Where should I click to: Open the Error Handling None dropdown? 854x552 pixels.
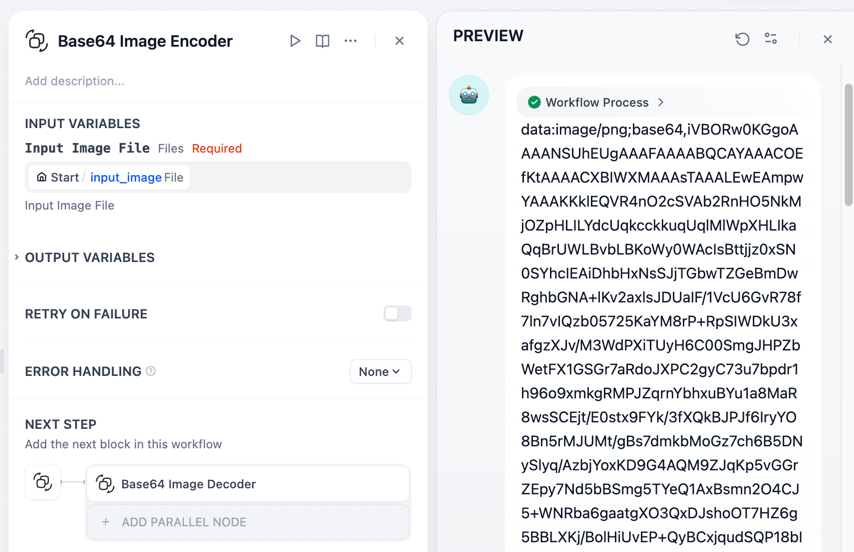380,371
